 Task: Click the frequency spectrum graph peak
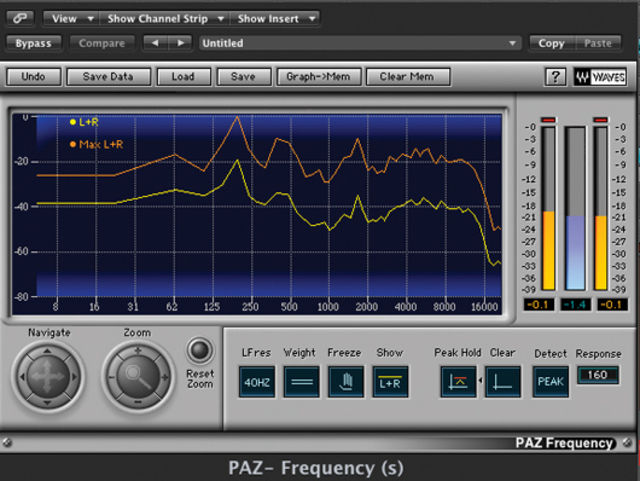pyautogui.click(x=237, y=117)
